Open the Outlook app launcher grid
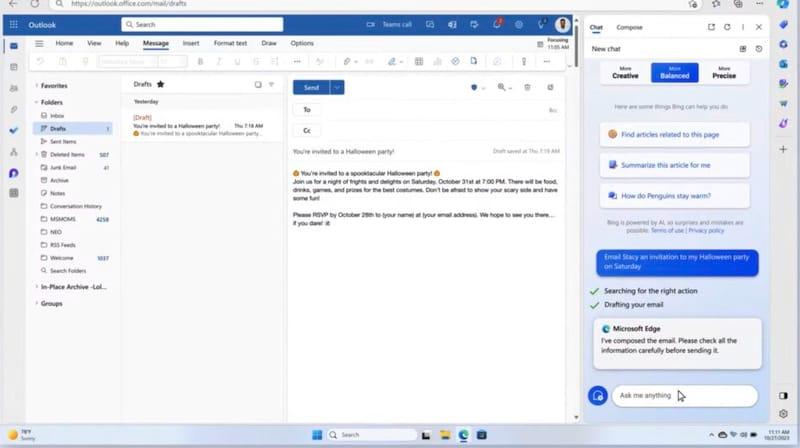This screenshot has height=448, width=800. click(14, 24)
